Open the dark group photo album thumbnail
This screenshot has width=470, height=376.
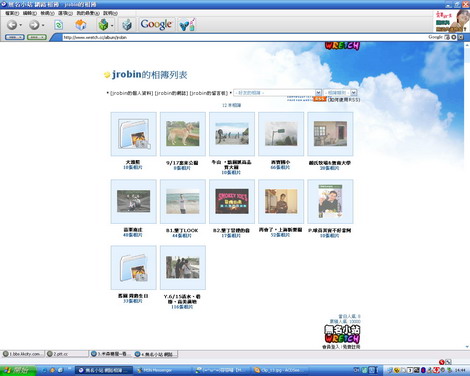pyautogui.click(x=133, y=201)
